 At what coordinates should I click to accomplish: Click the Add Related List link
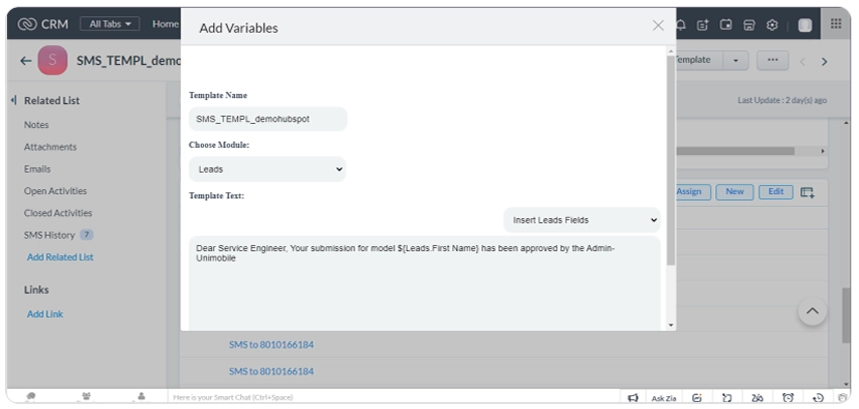[60, 257]
